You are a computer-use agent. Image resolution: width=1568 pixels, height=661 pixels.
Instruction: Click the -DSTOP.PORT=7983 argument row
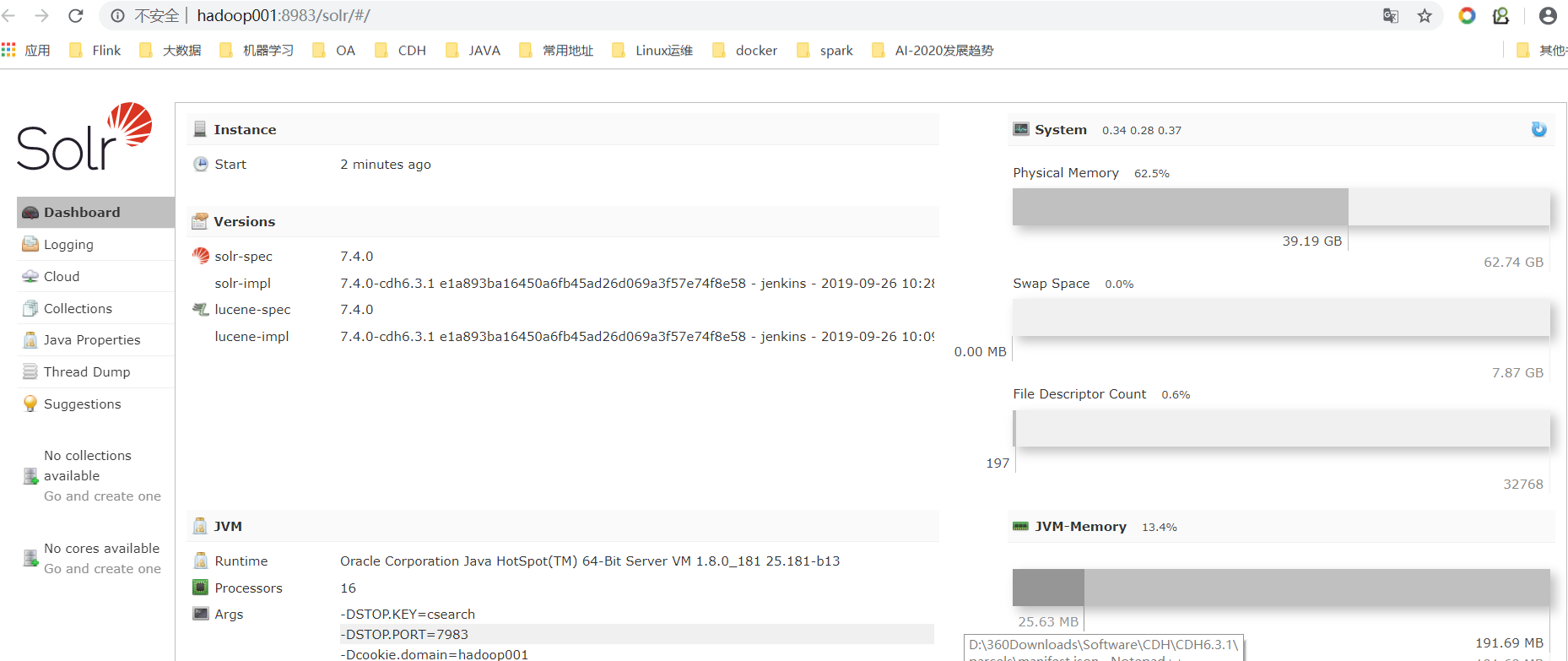click(635, 634)
